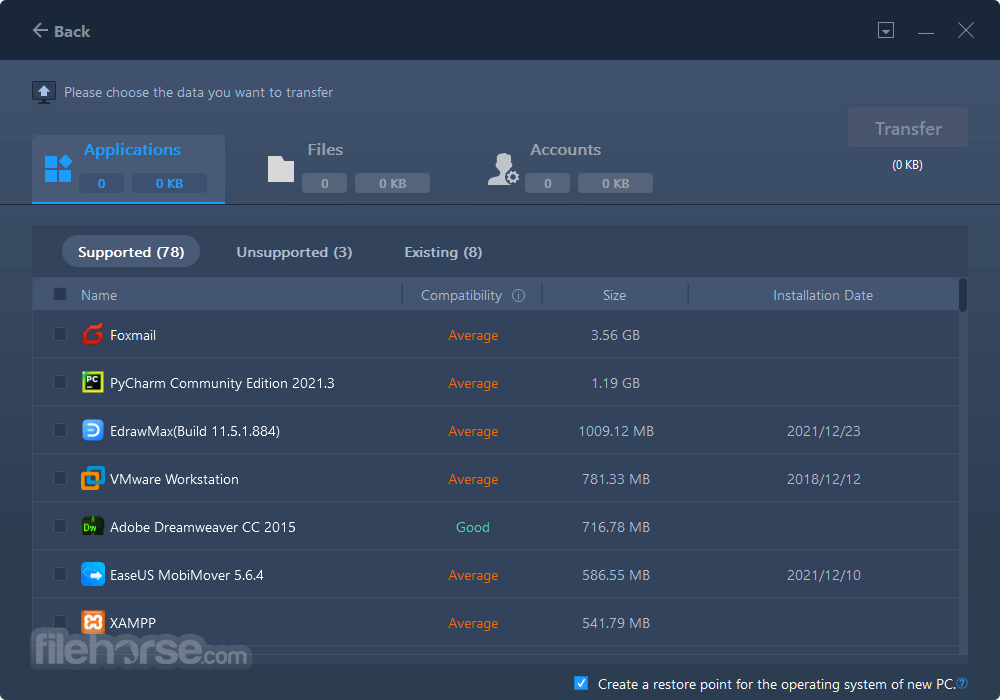Check the PyCharm Community Edition checkbox
1000x700 pixels.
pyautogui.click(x=60, y=382)
